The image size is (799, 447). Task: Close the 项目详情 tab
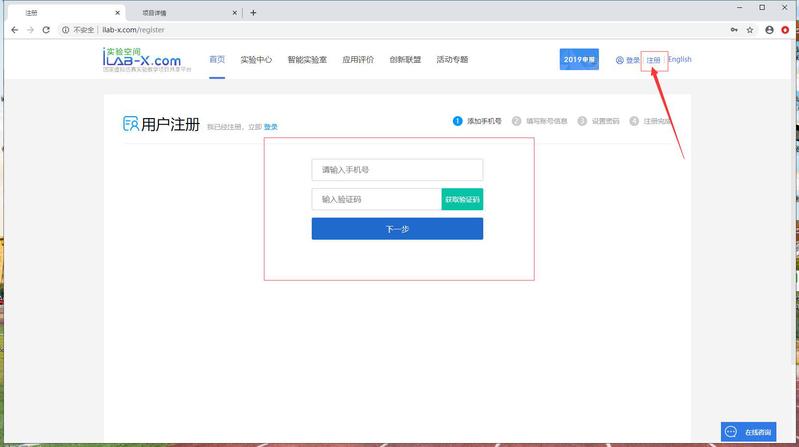click(235, 13)
